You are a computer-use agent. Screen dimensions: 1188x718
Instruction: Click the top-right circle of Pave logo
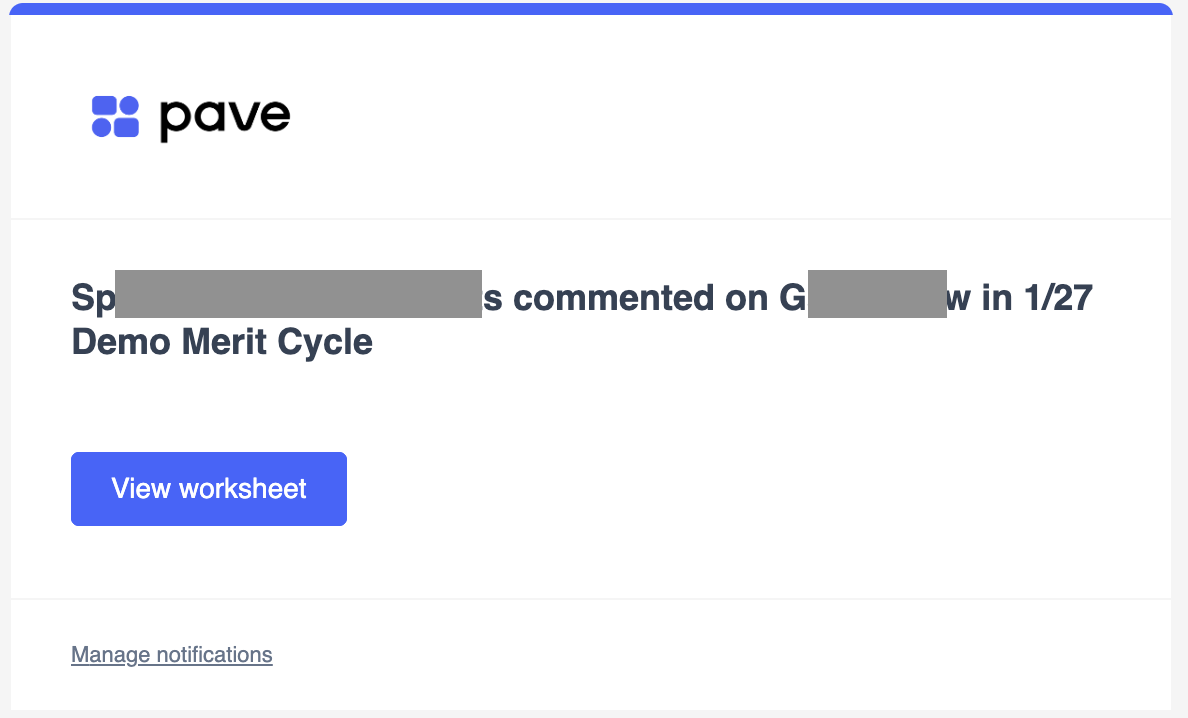pyautogui.click(x=130, y=105)
